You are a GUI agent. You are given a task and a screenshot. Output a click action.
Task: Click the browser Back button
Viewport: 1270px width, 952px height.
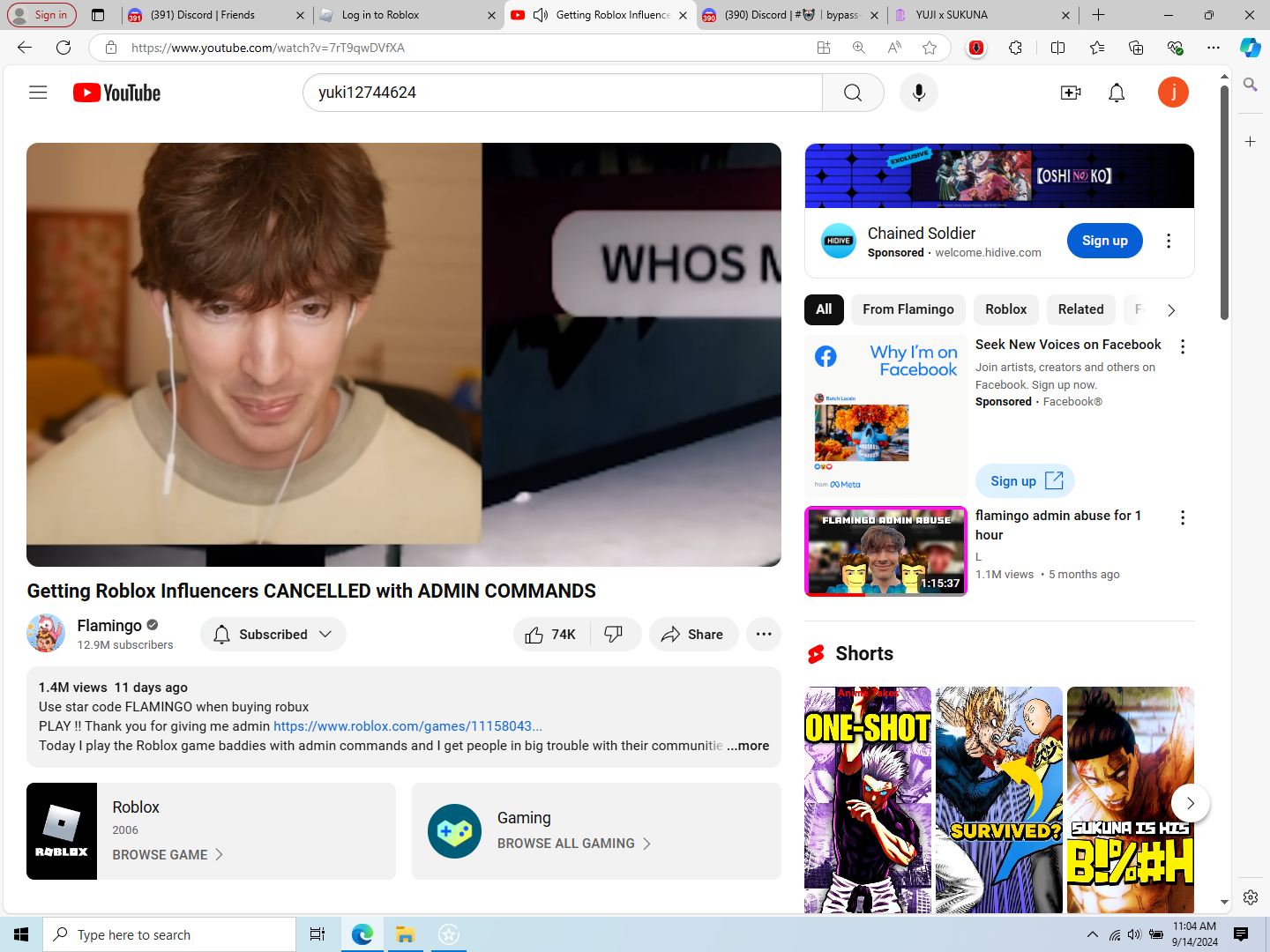(x=25, y=48)
